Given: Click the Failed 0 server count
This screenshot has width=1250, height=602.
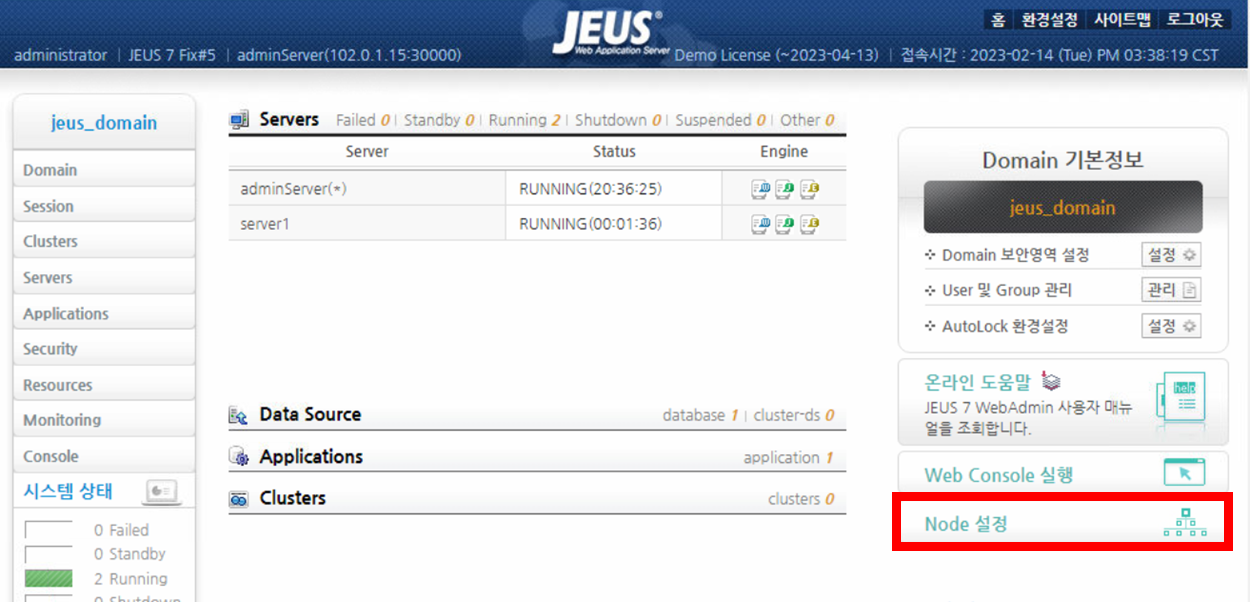Looking at the screenshot, I should [363, 120].
